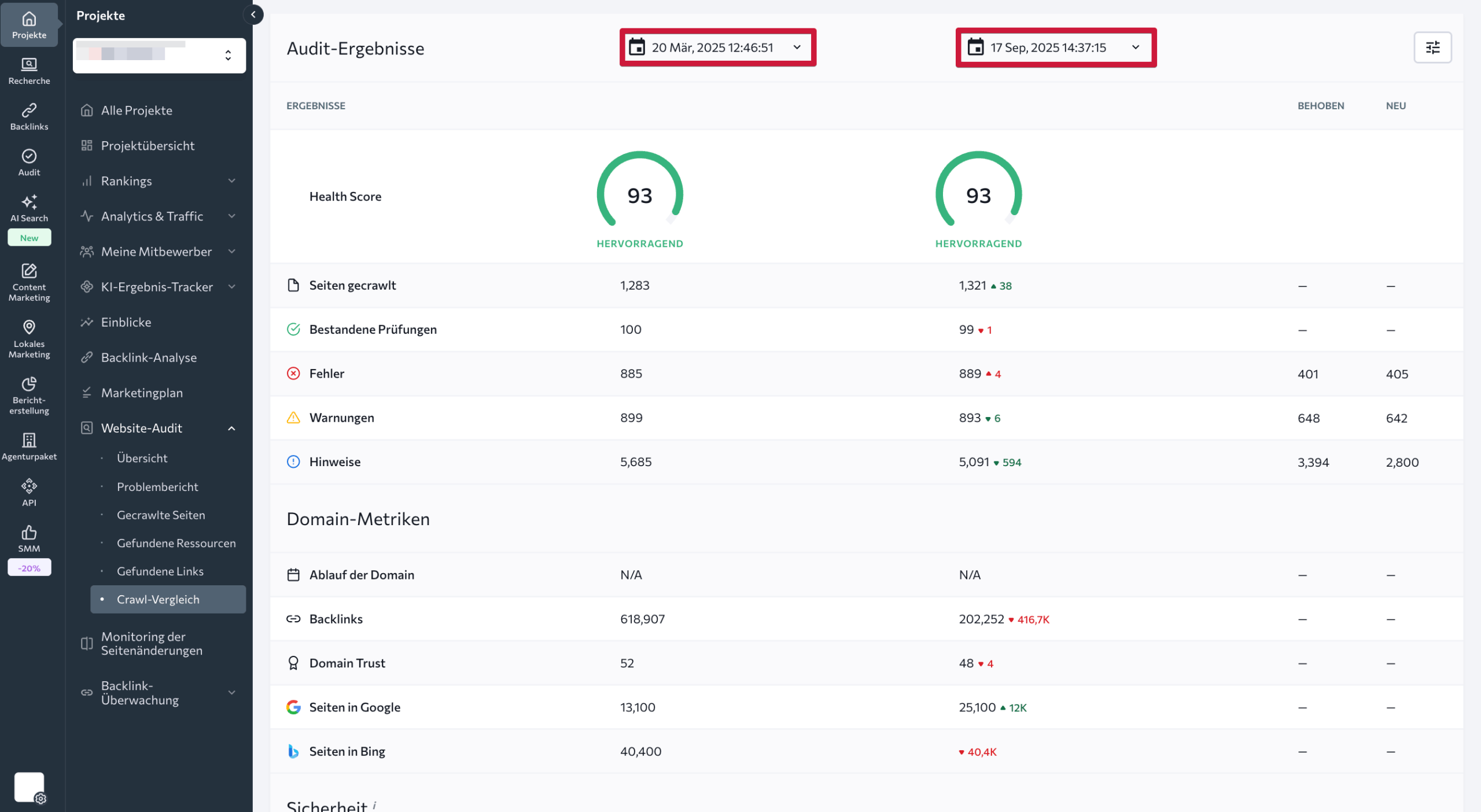The height and width of the screenshot is (812, 1481).
Task: Open the Backlinks tool icon
Action: point(29,110)
